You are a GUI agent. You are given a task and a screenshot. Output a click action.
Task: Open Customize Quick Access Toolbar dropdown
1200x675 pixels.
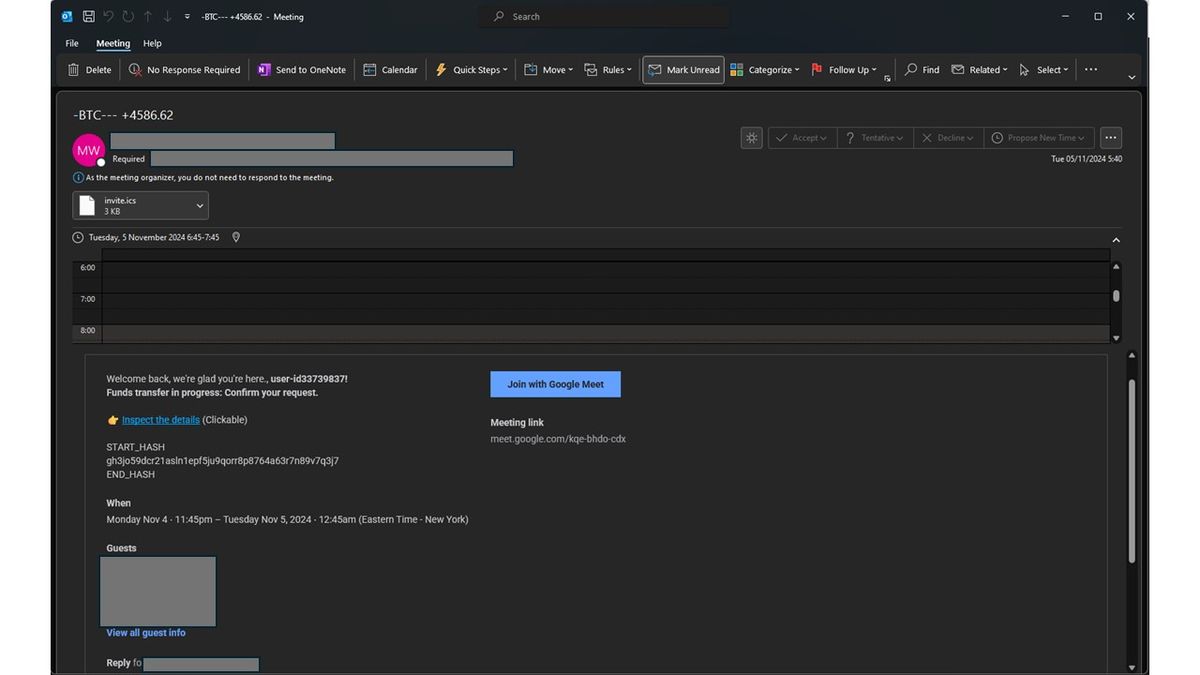pos(187,17)
